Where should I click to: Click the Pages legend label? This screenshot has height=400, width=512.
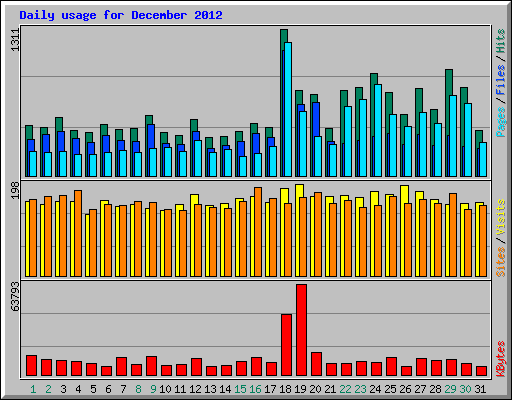point(501,122)
